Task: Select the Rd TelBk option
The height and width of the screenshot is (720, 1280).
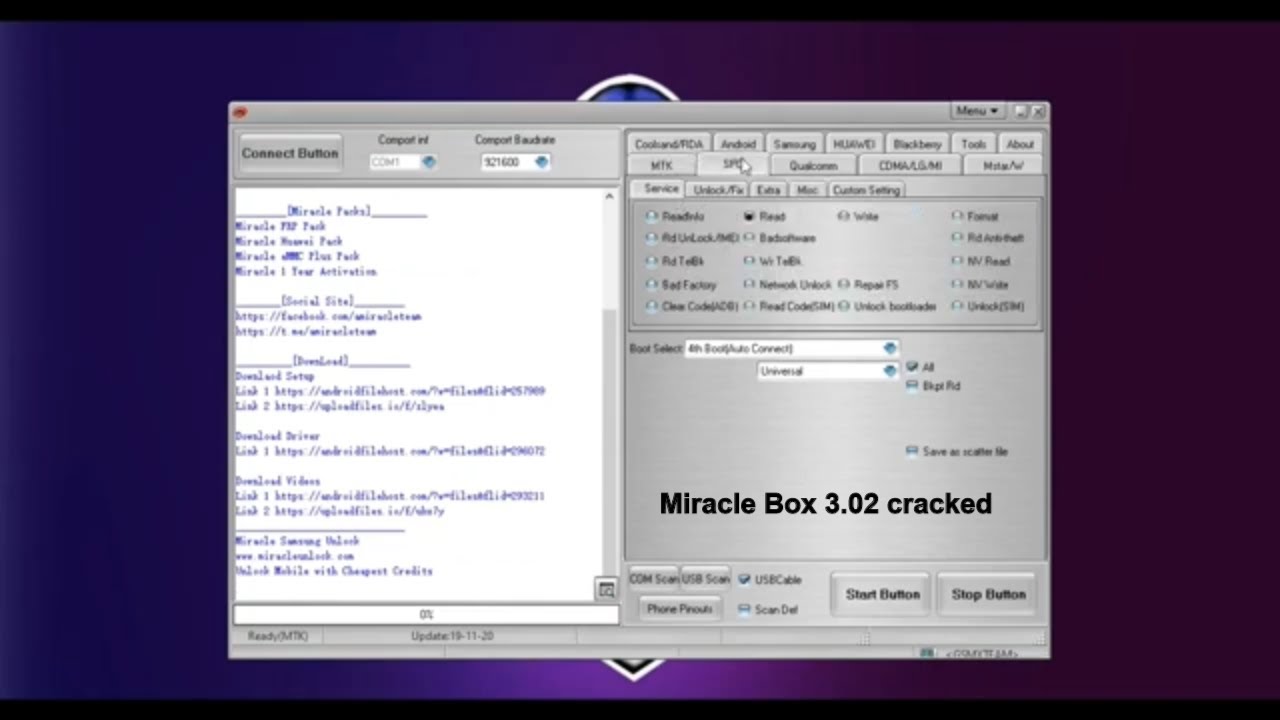Action: tap(675, 261)
